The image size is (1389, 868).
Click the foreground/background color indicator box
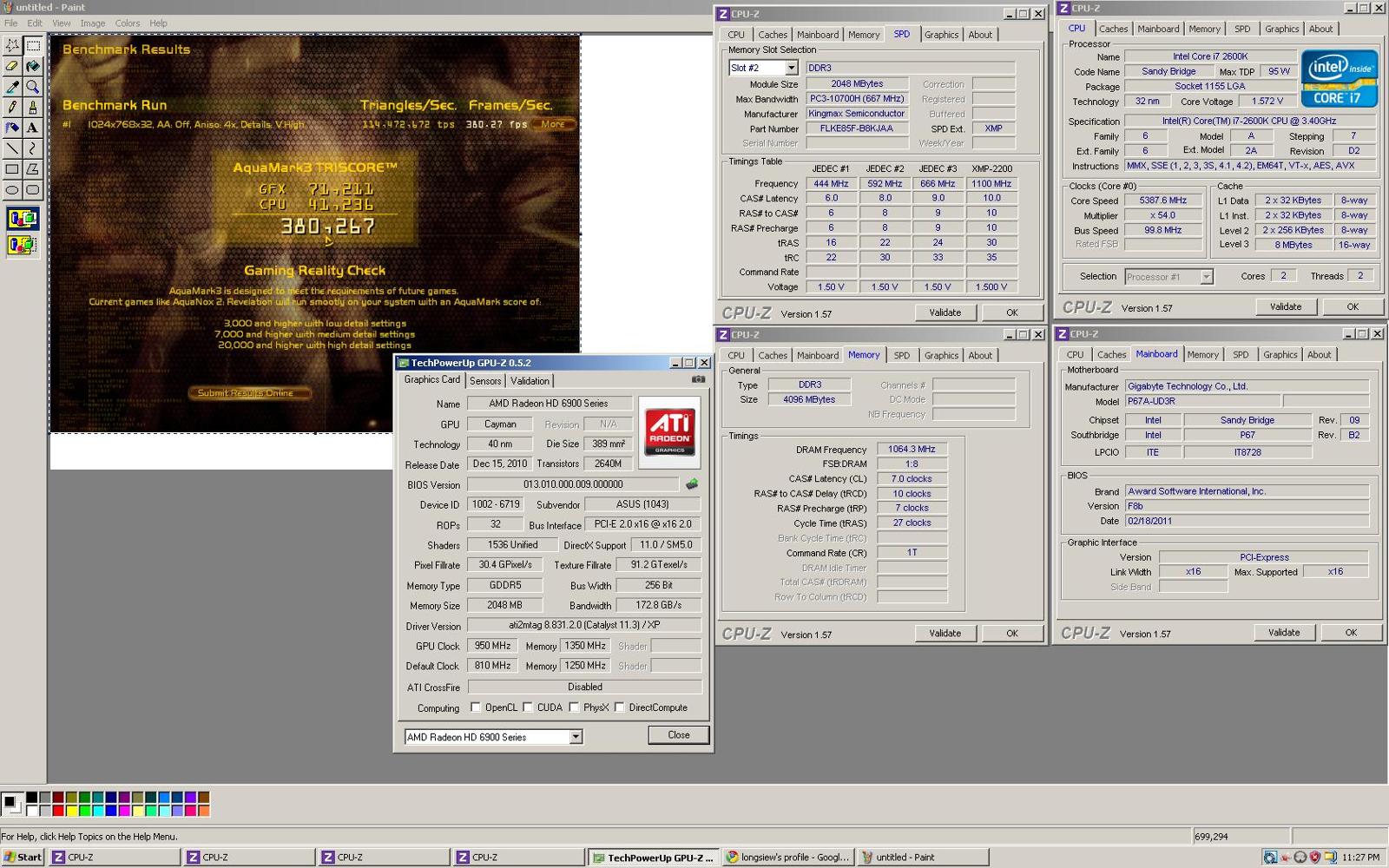point(12,804)
